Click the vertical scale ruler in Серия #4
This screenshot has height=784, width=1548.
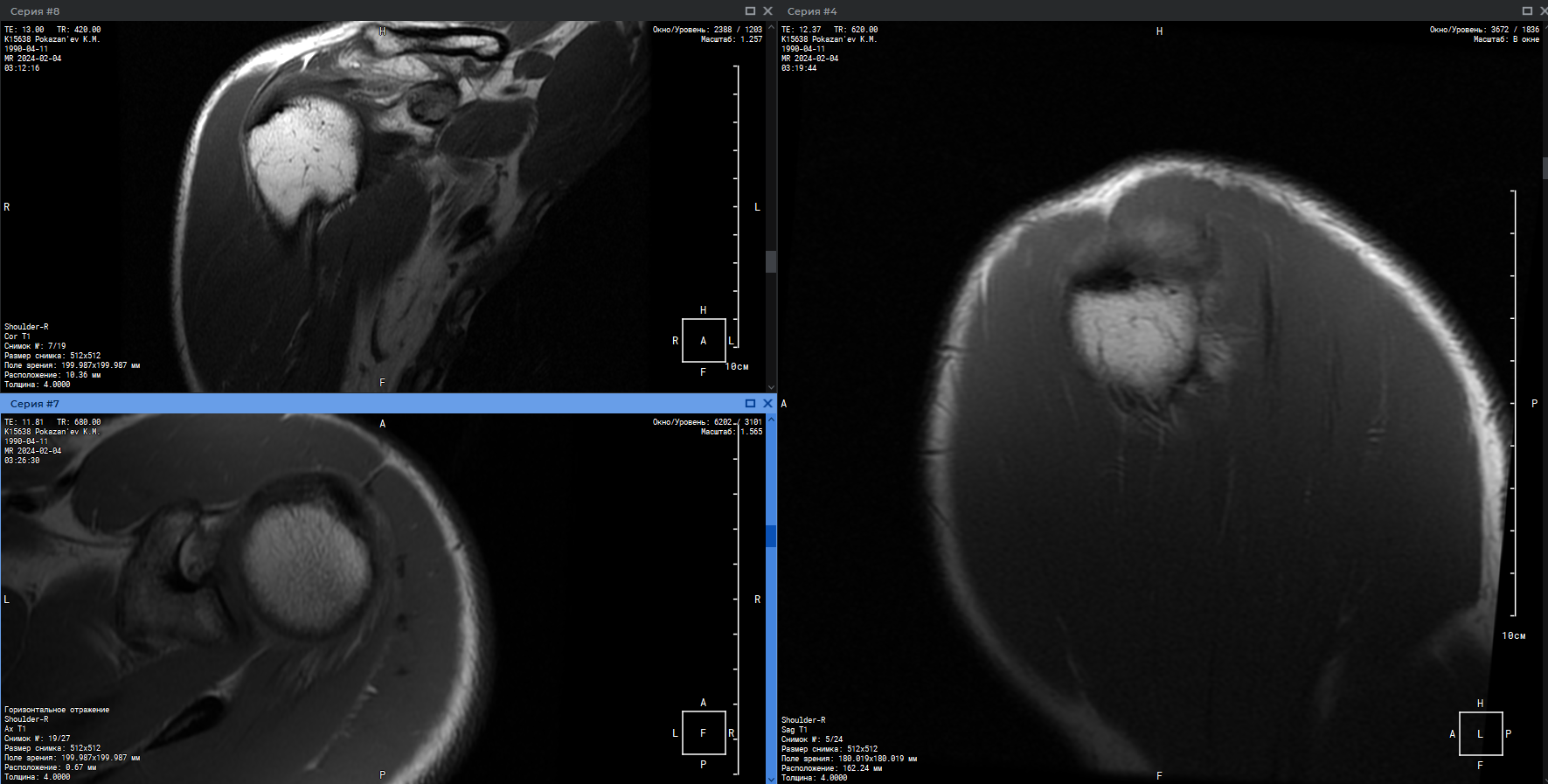click(1514, 403)
